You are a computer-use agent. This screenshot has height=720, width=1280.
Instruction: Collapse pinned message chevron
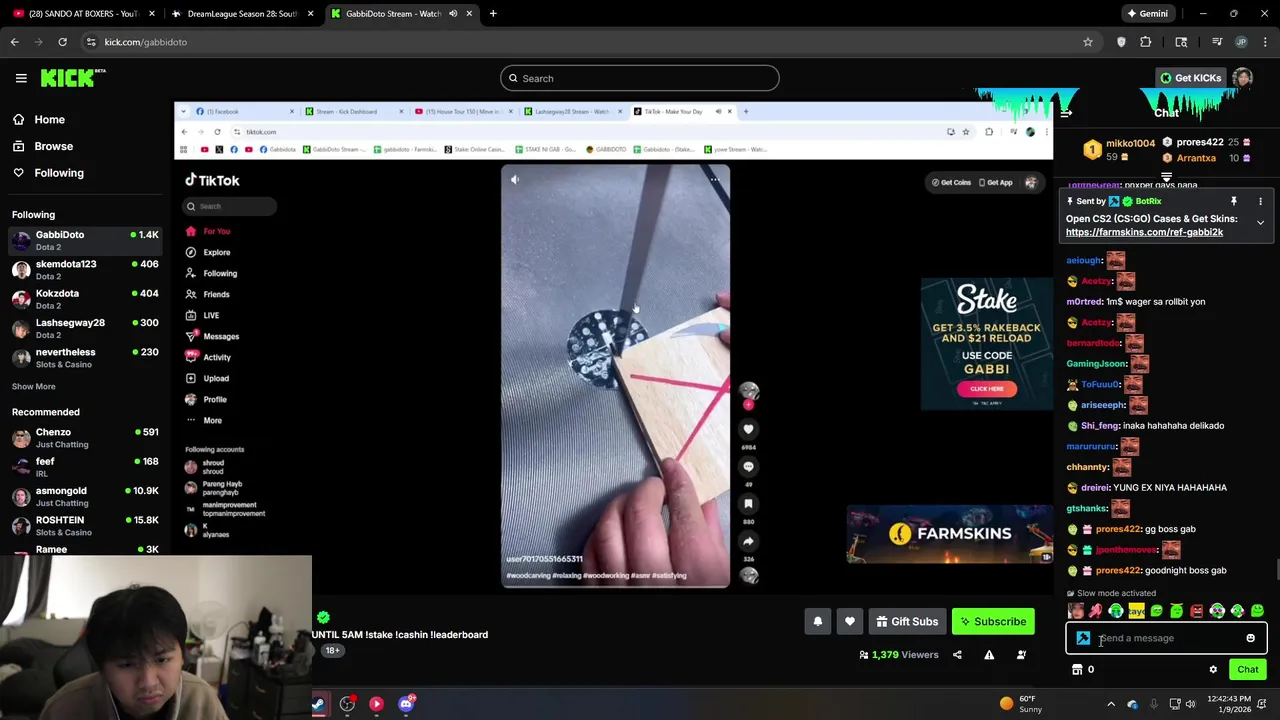click(x=1260, y=223)
